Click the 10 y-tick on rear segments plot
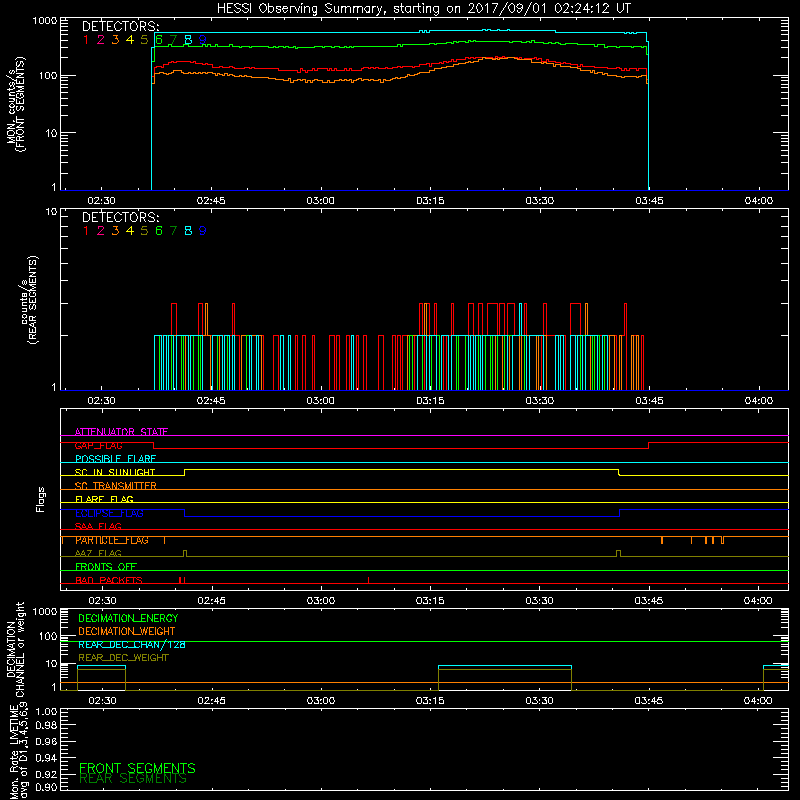The height and width of the screenshot is (800, 800). point(52,212)
